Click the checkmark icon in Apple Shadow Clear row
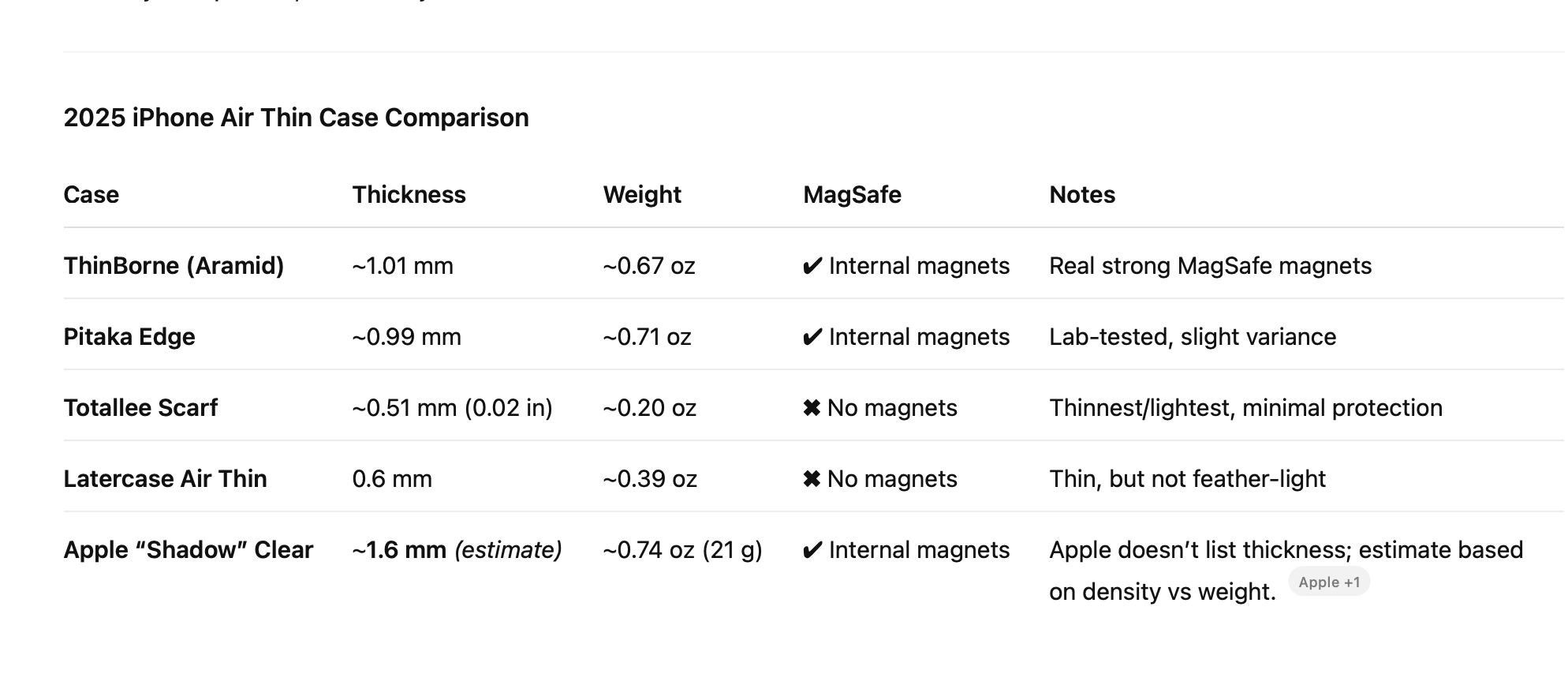The width and height of the screenshot is (1568, 674). (812, 551)
